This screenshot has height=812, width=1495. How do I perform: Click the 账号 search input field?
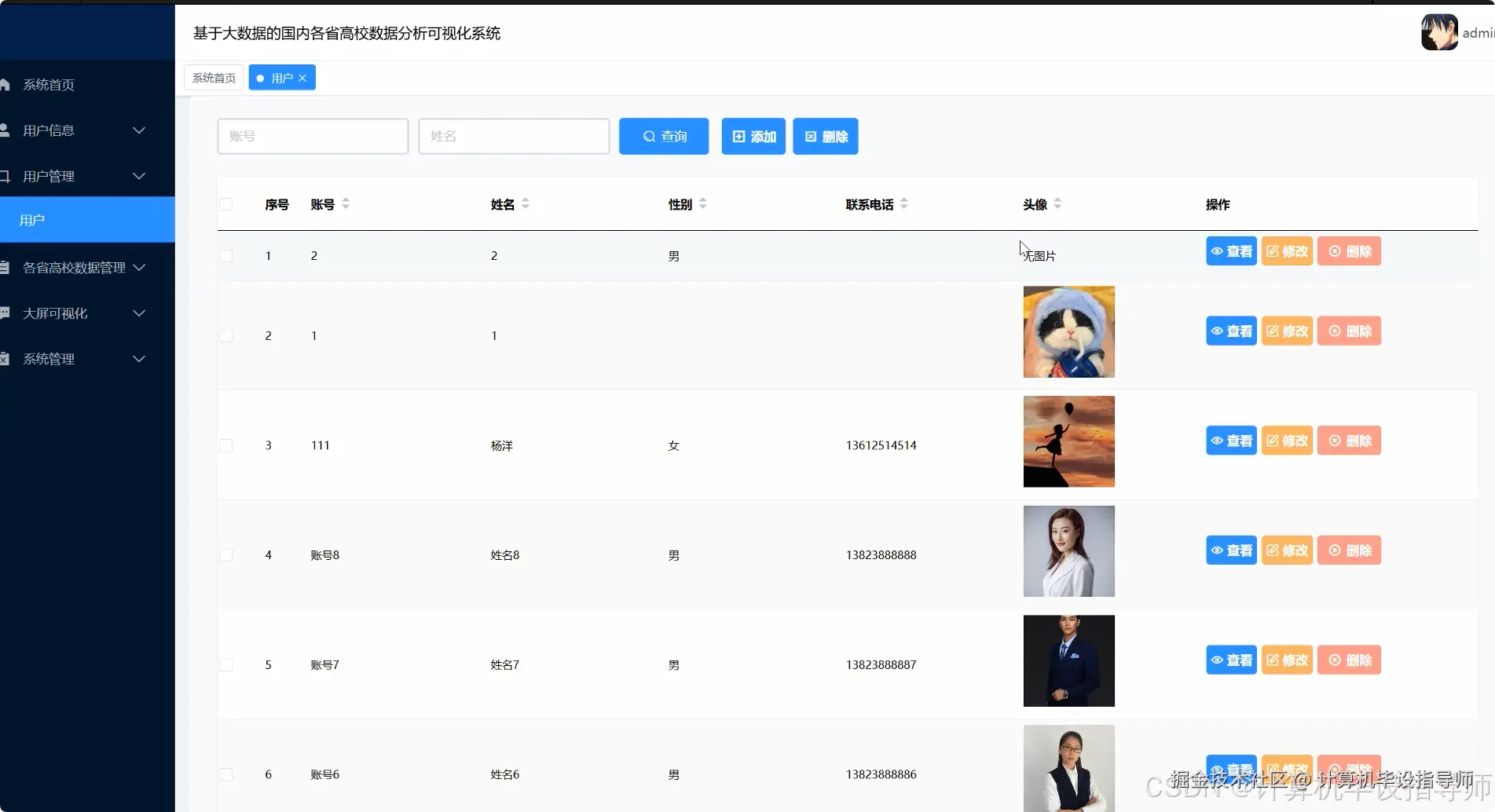tap(312, 136)
